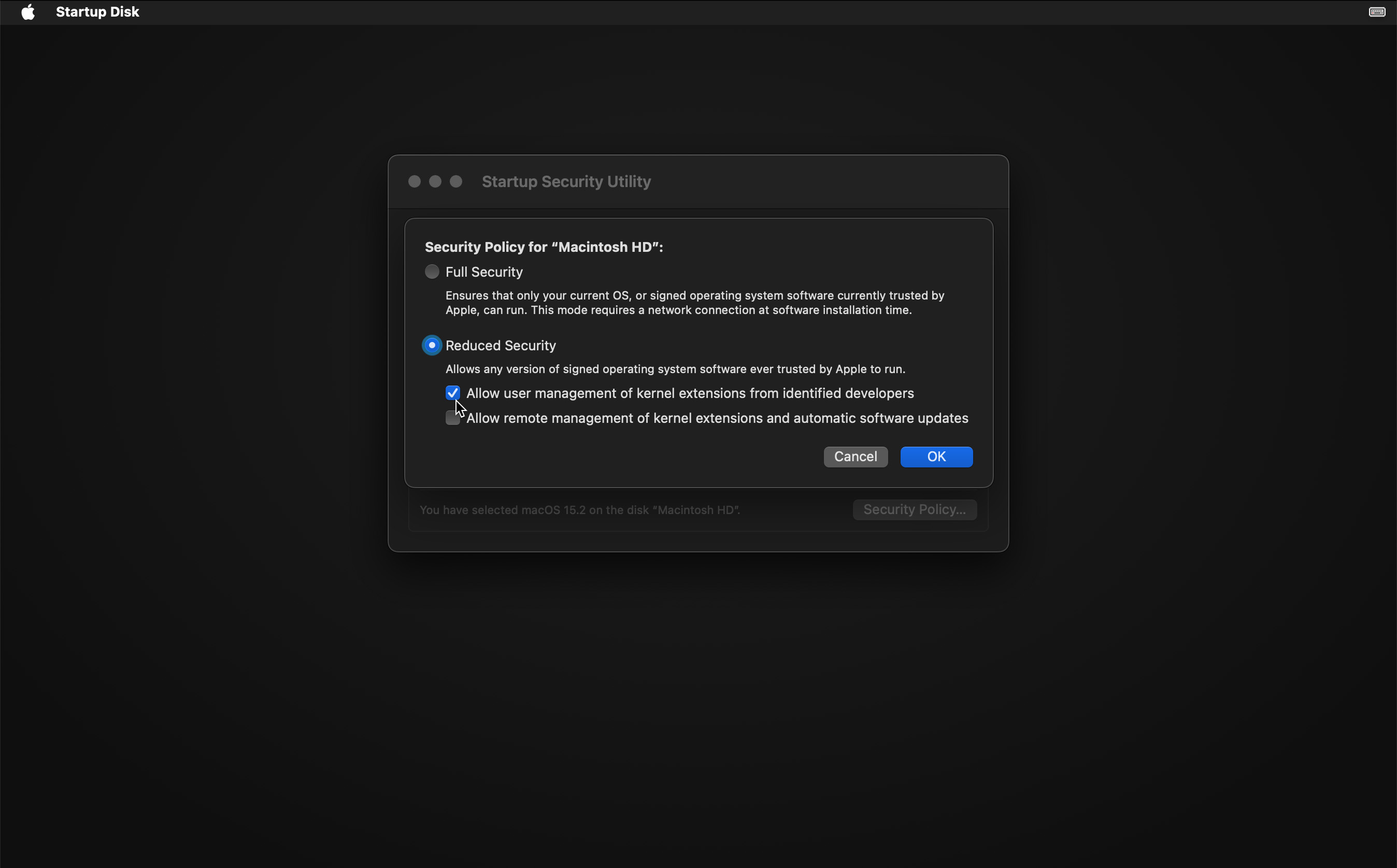Minimize the Startup Security Utility window
The height and width of the screenshot is (868, 1397).
click(435, 181)
